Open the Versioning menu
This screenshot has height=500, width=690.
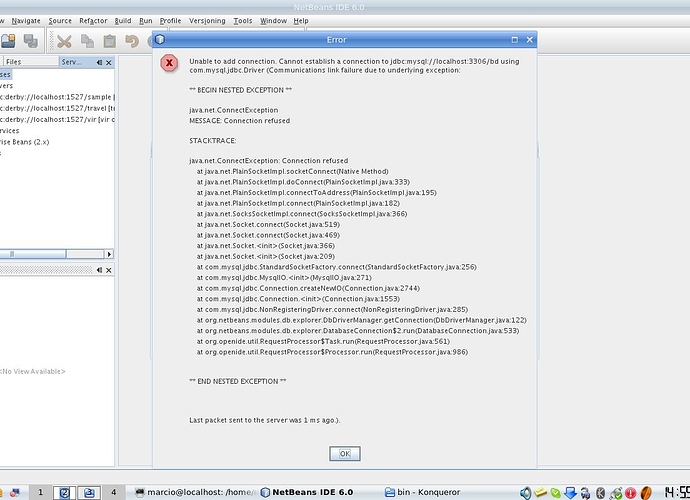(207, 21)
